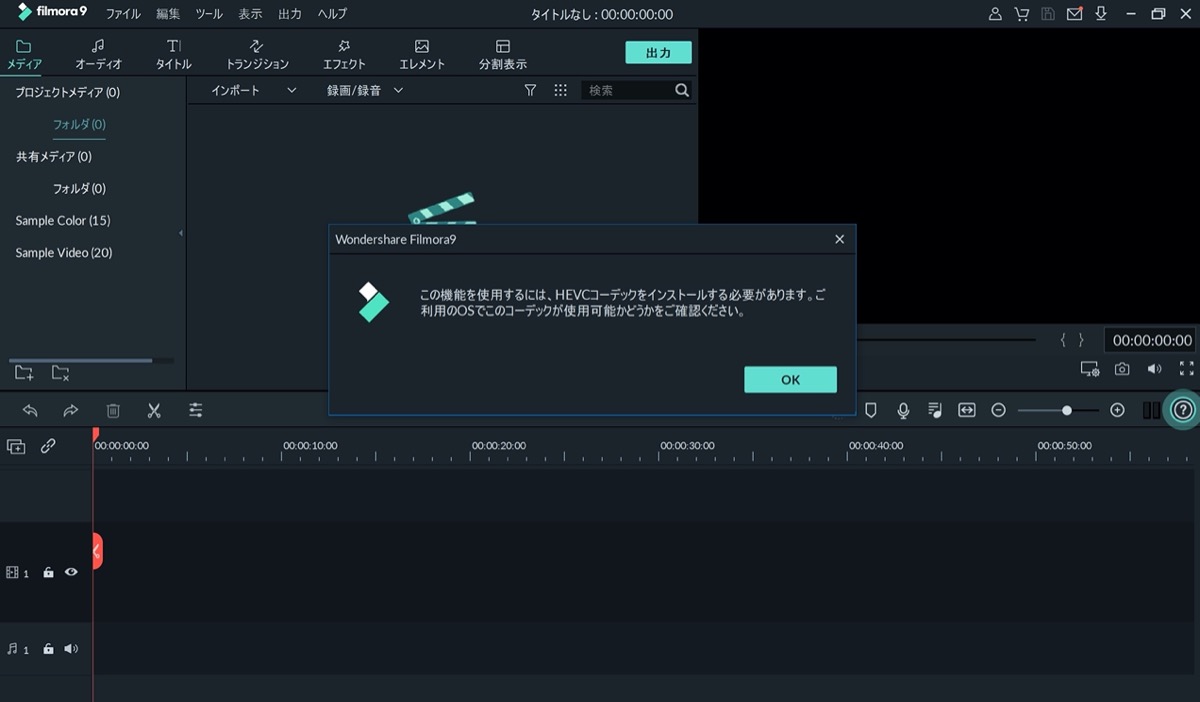The height and width of the screenshot is (702, 1200).
Task: Open the 出力 menu in menu bar
Action: (x=290, y=14)
